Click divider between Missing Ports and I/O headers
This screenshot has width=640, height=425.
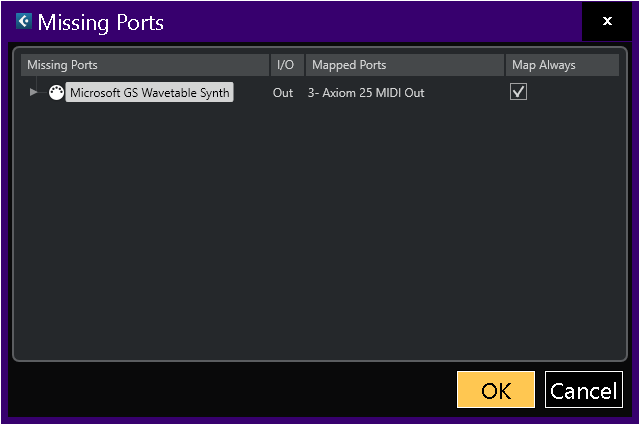tap(270, 65)
